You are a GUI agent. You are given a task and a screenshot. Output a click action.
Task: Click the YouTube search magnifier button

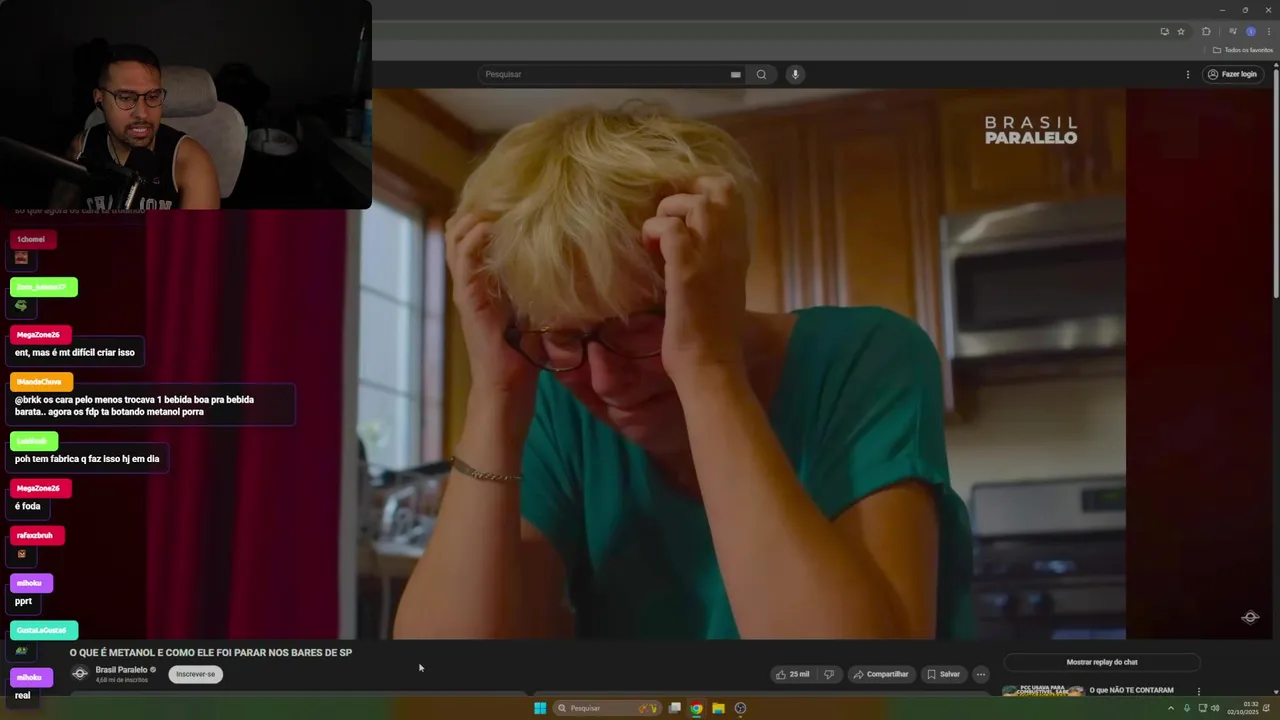pyautogui.click(x=761, y=74)
